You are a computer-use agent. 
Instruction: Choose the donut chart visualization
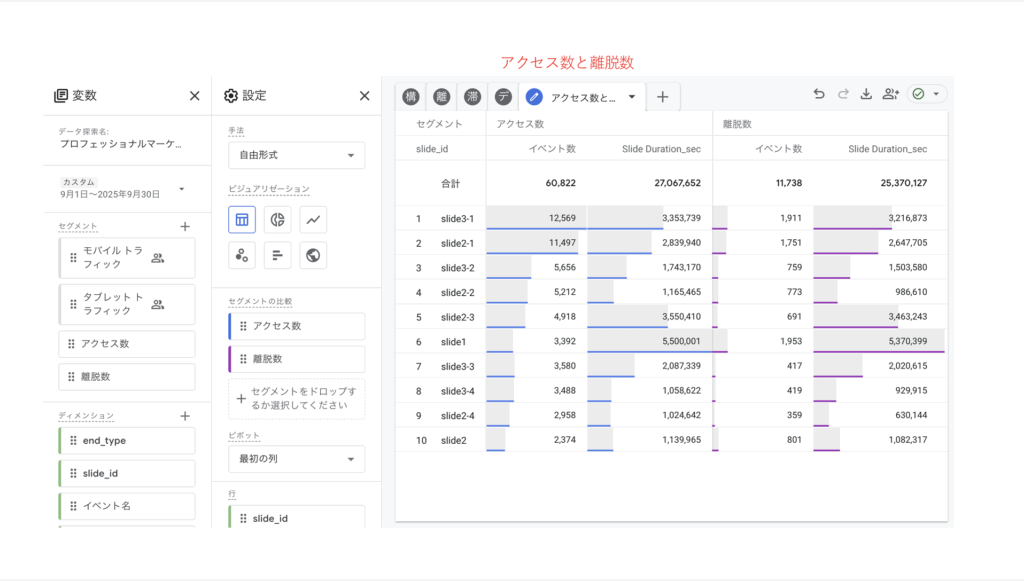(x=278, y=219)
